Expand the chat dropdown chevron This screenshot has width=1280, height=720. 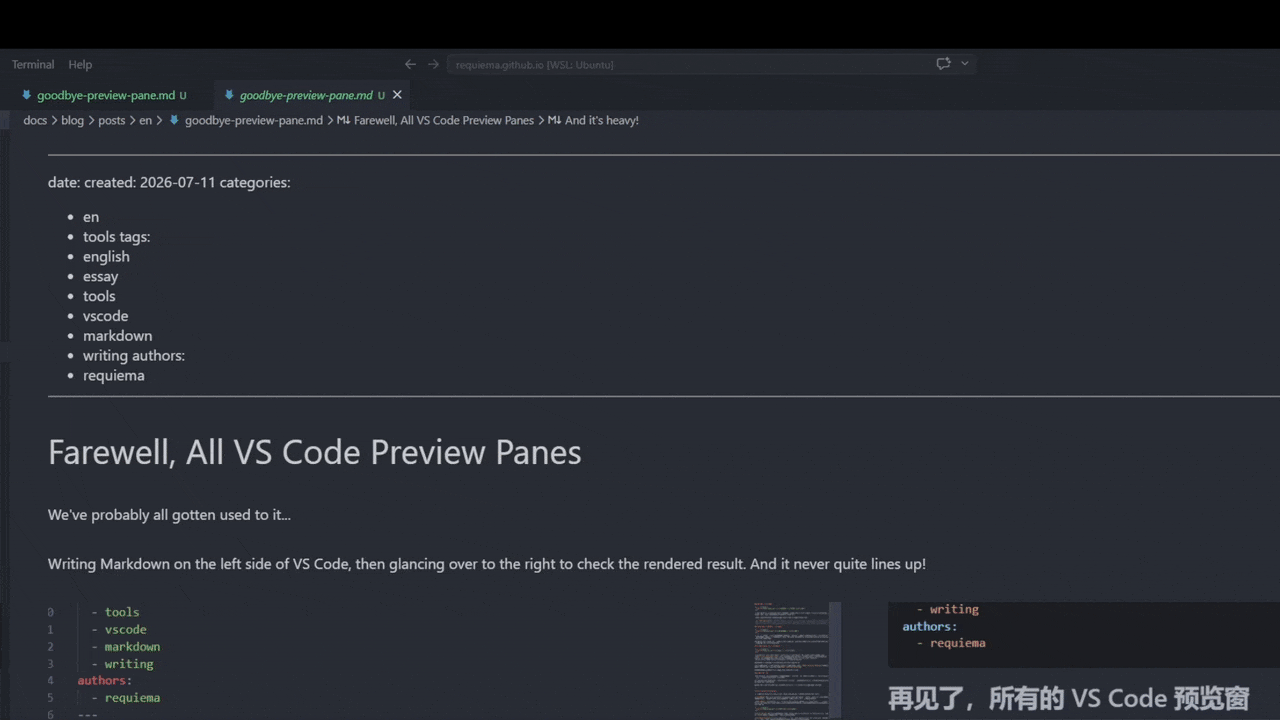(965, 64)
